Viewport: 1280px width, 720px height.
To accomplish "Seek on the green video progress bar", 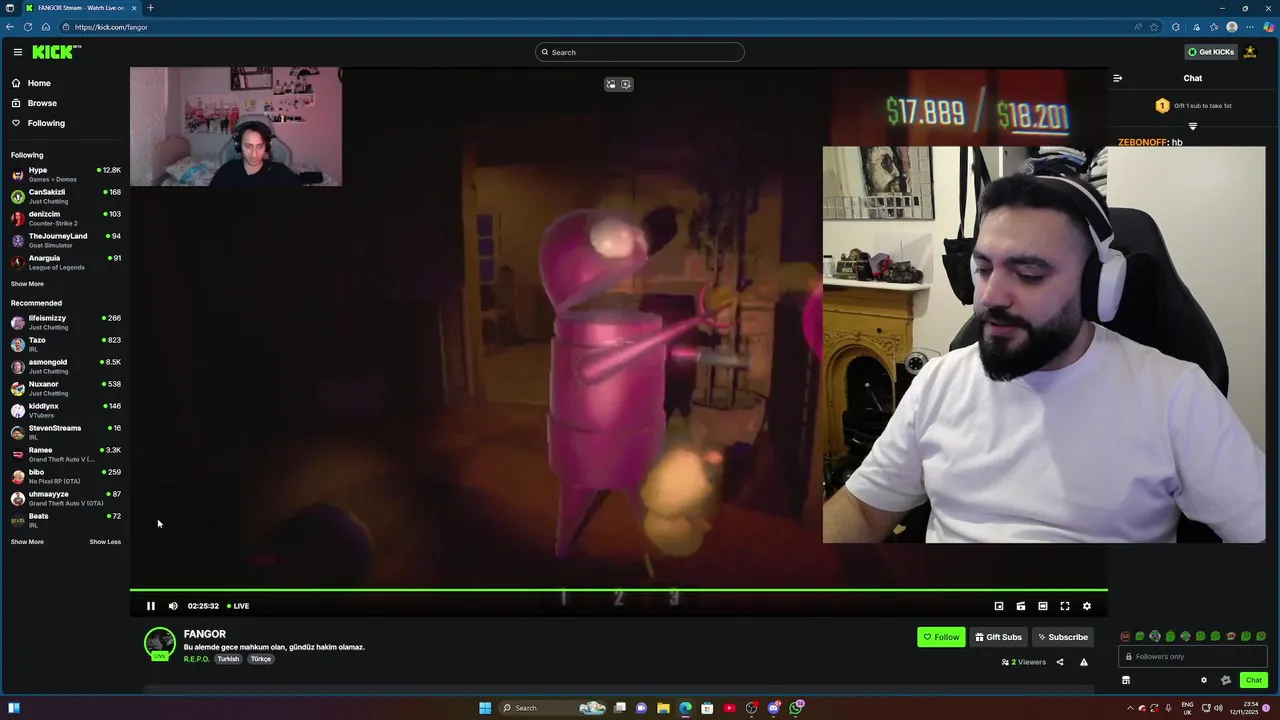I will (x=619, y=590).
